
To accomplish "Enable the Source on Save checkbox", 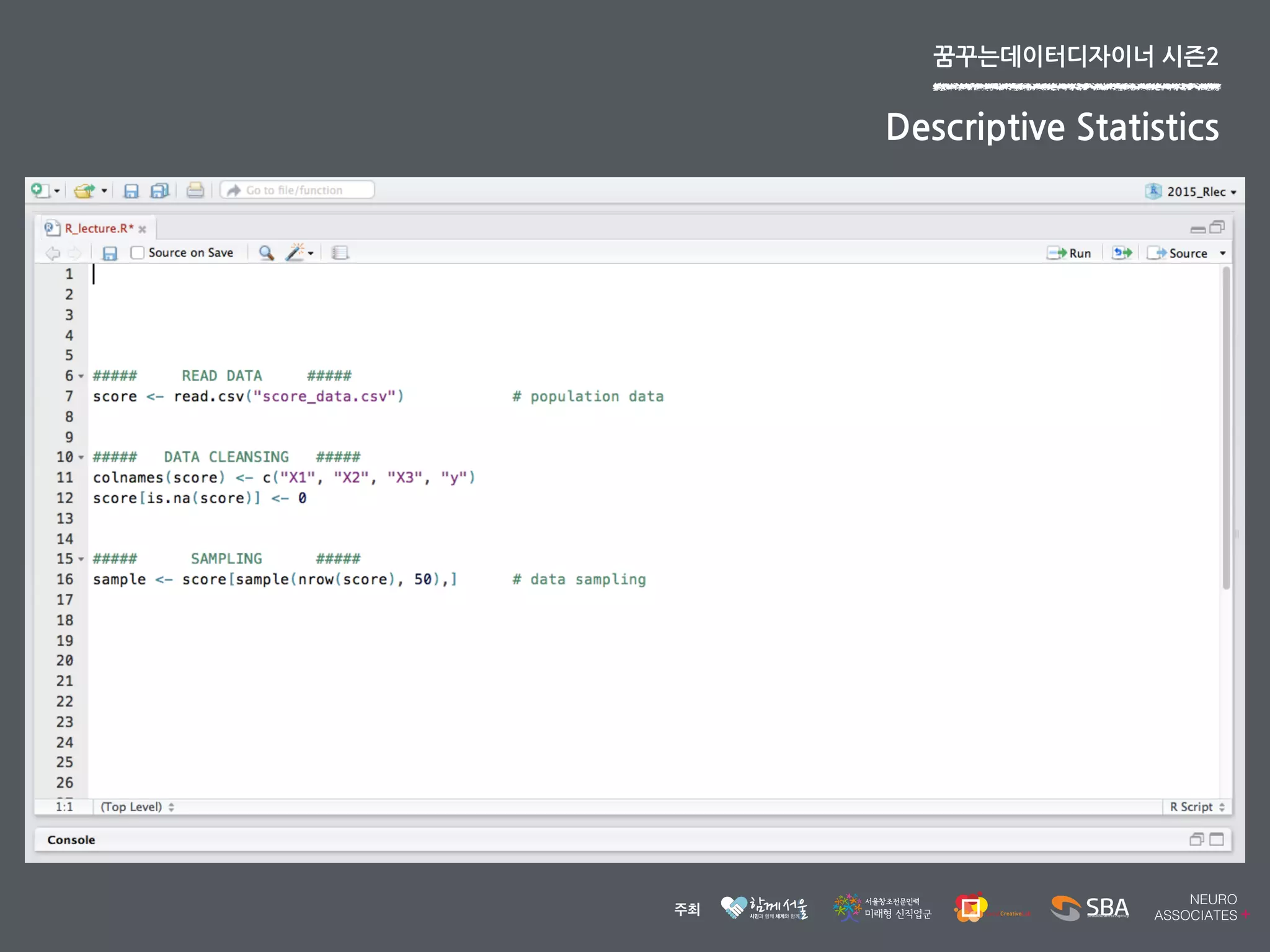I will [138, 253].
